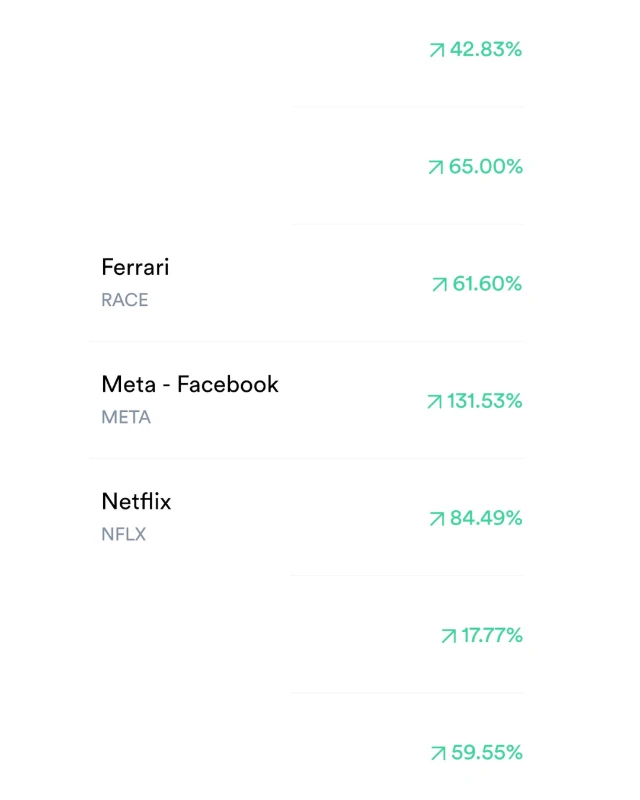Click the trend arrow next to 61.60%

(439, 285)
